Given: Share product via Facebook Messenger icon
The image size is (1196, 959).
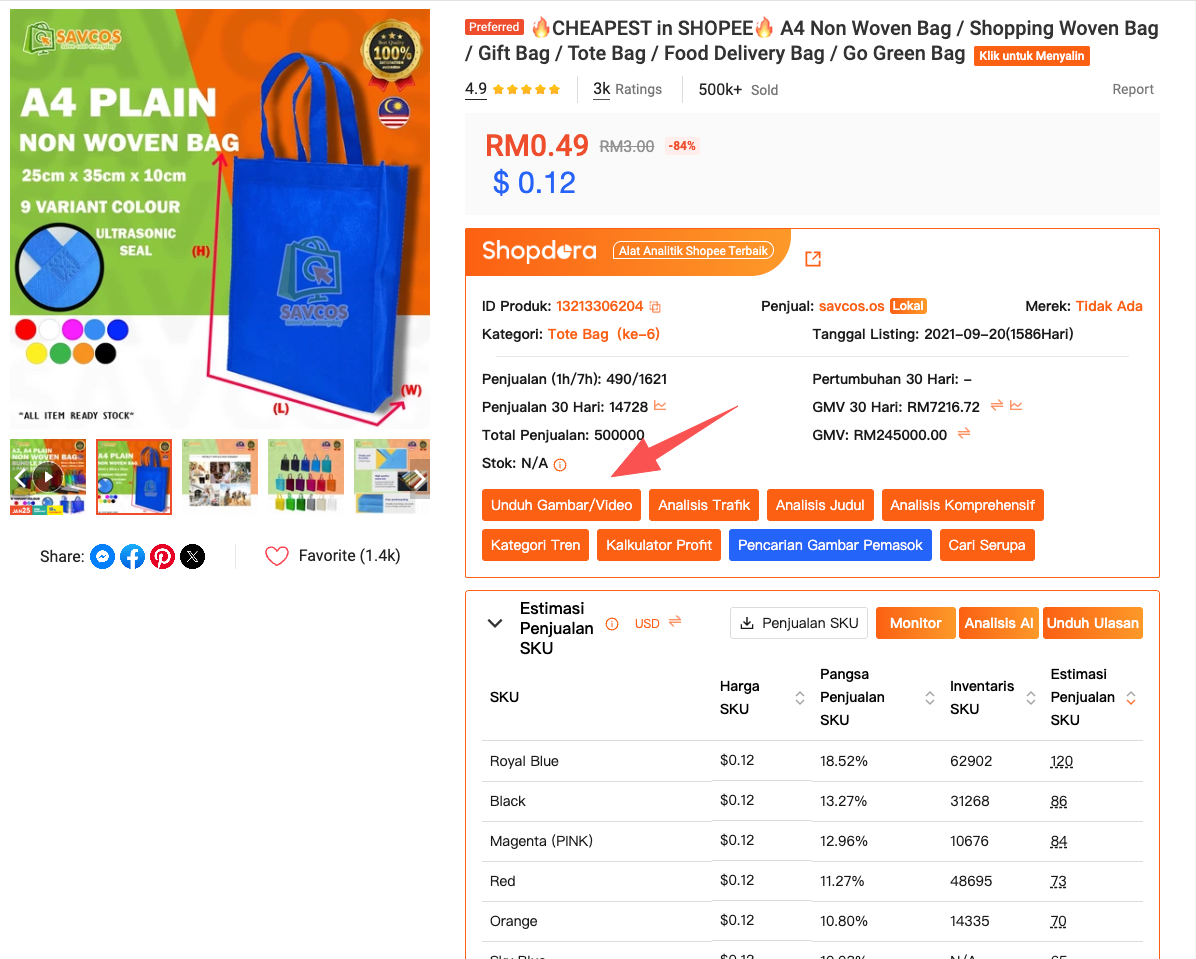Looking at the screenshot, I should coord(102,556).
